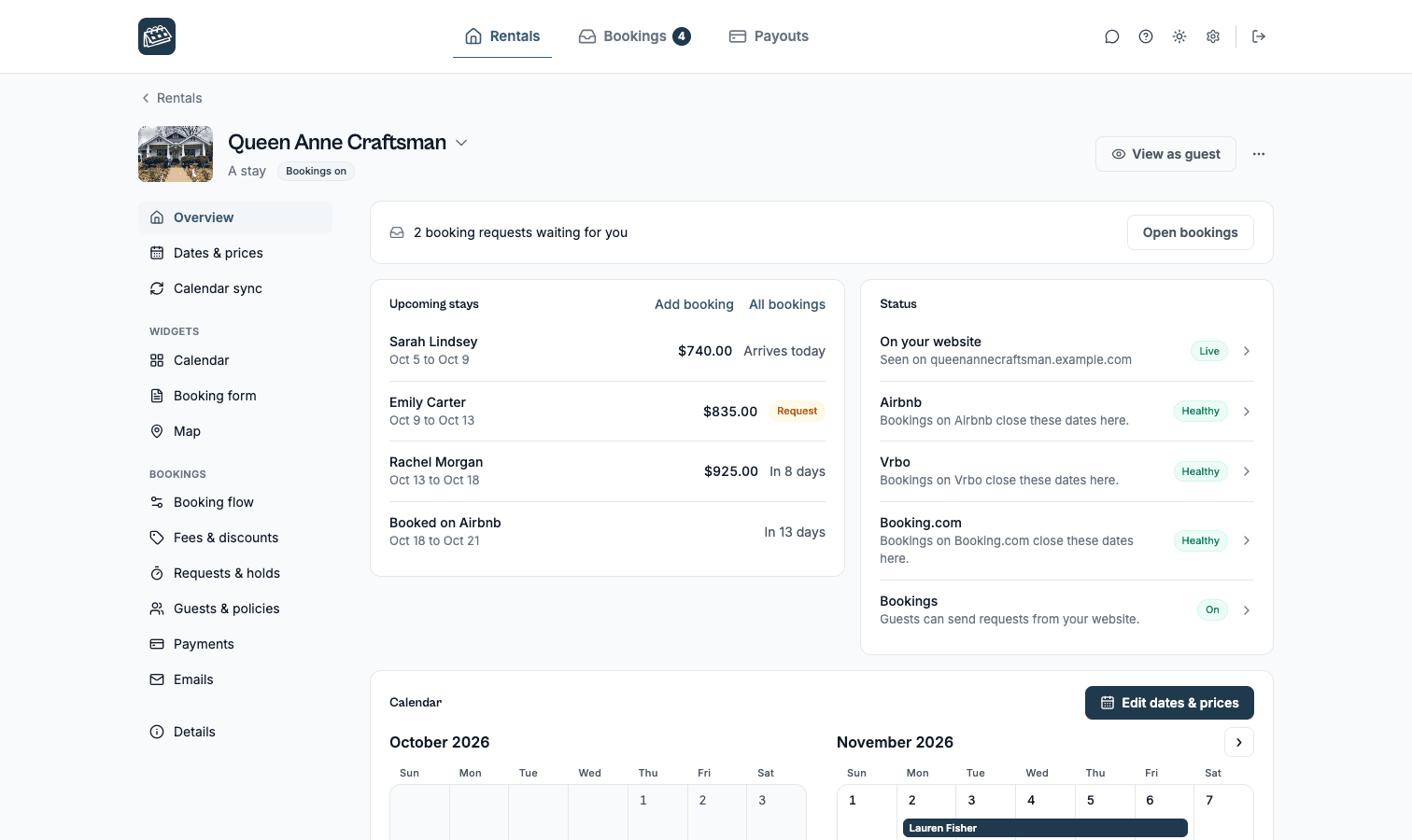
Task: Click View as guest button
Action: click(1165, 154)
